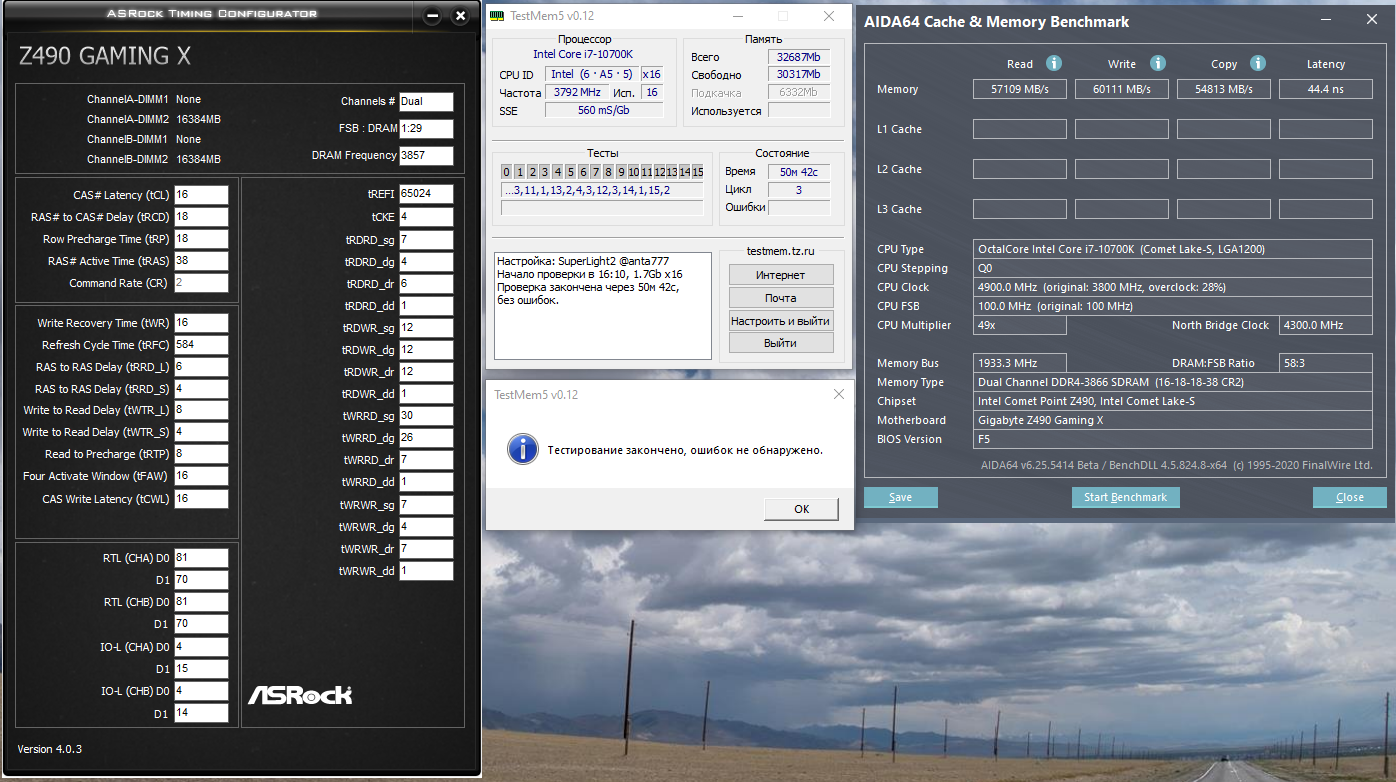Minimize the ASRock Timing Configurator window

coord(432,16)
